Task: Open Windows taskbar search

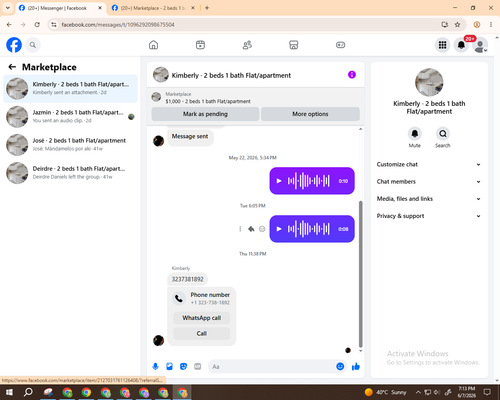Action: point(28,392)
